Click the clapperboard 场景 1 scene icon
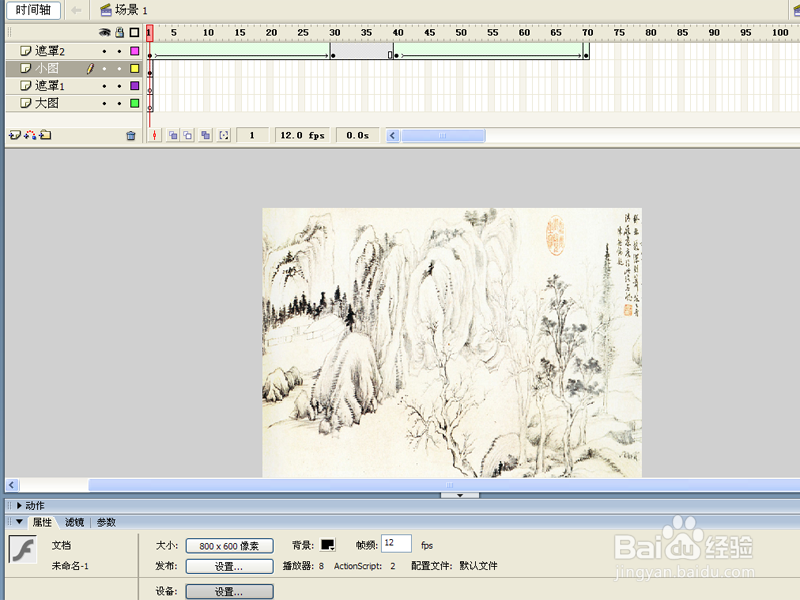This screenshot has width=800, height=600. (x=106, y=10)
